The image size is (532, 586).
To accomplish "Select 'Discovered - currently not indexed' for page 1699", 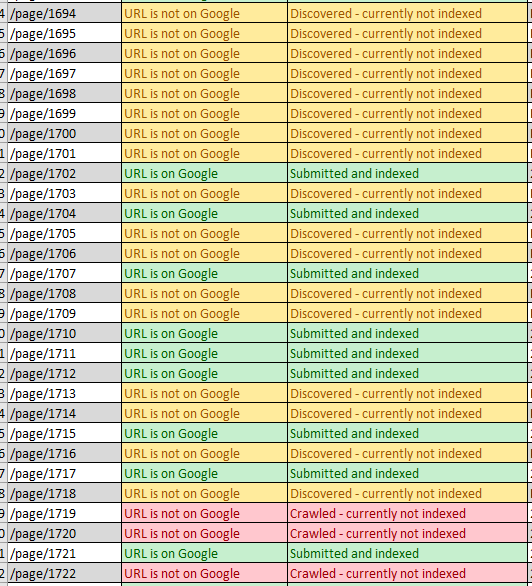I will click(386, 114).
